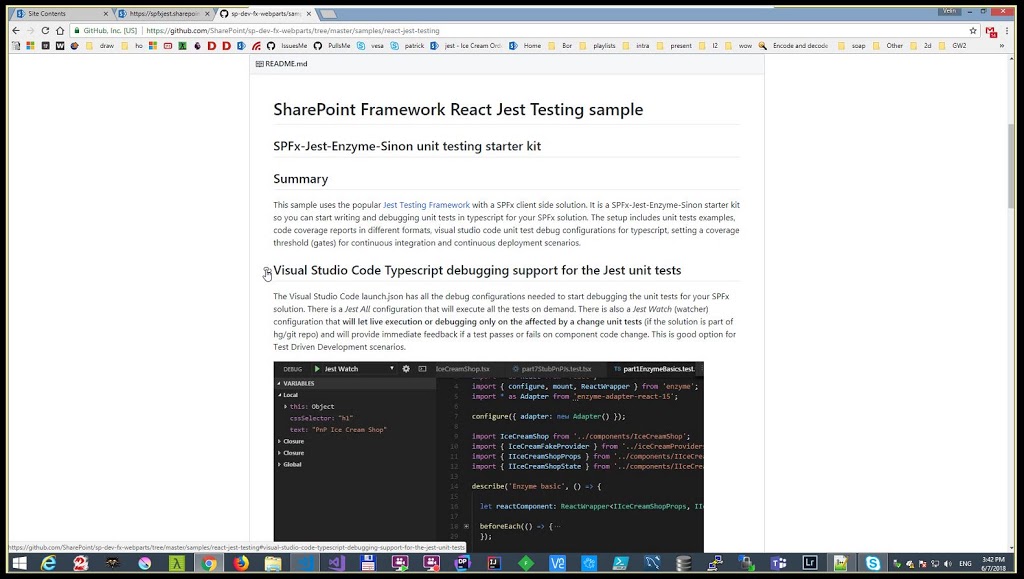Show more bookmarks with the chevron
Image resolution: width=1024 pixels, height=579 pixels.
pos(1002,46)
